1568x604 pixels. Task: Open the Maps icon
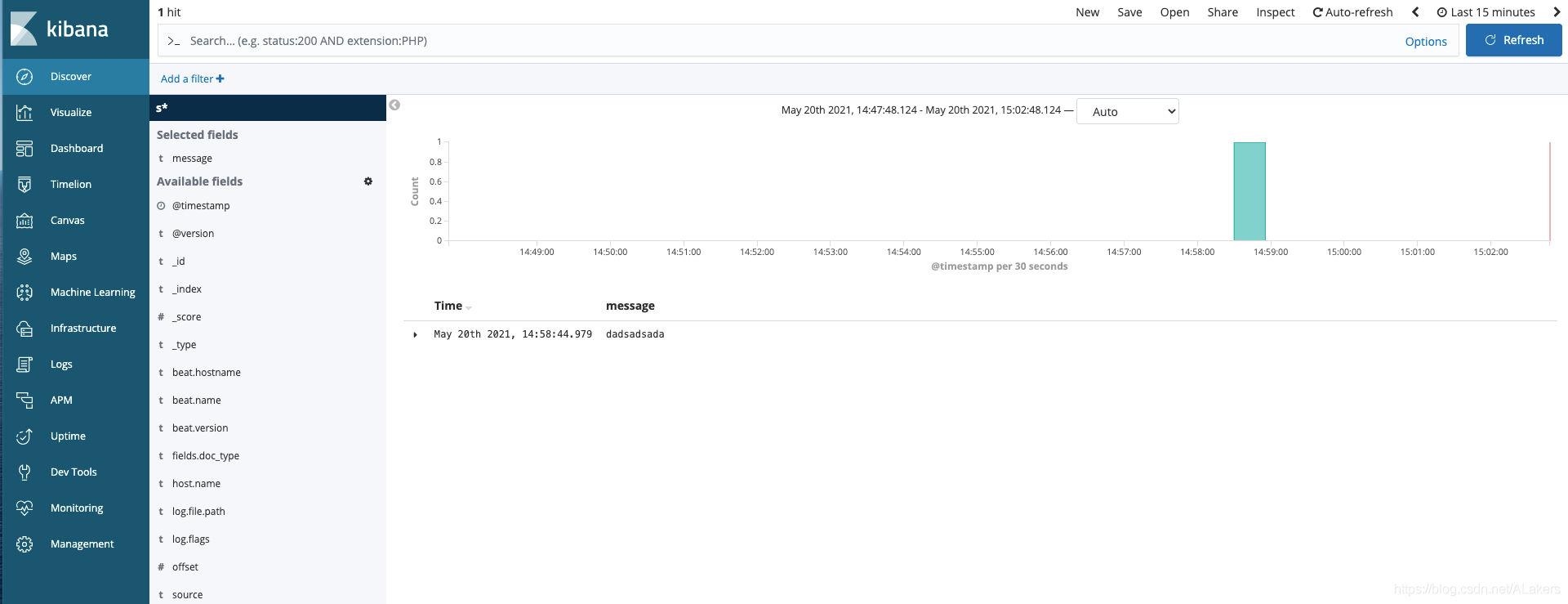[24, 257]
